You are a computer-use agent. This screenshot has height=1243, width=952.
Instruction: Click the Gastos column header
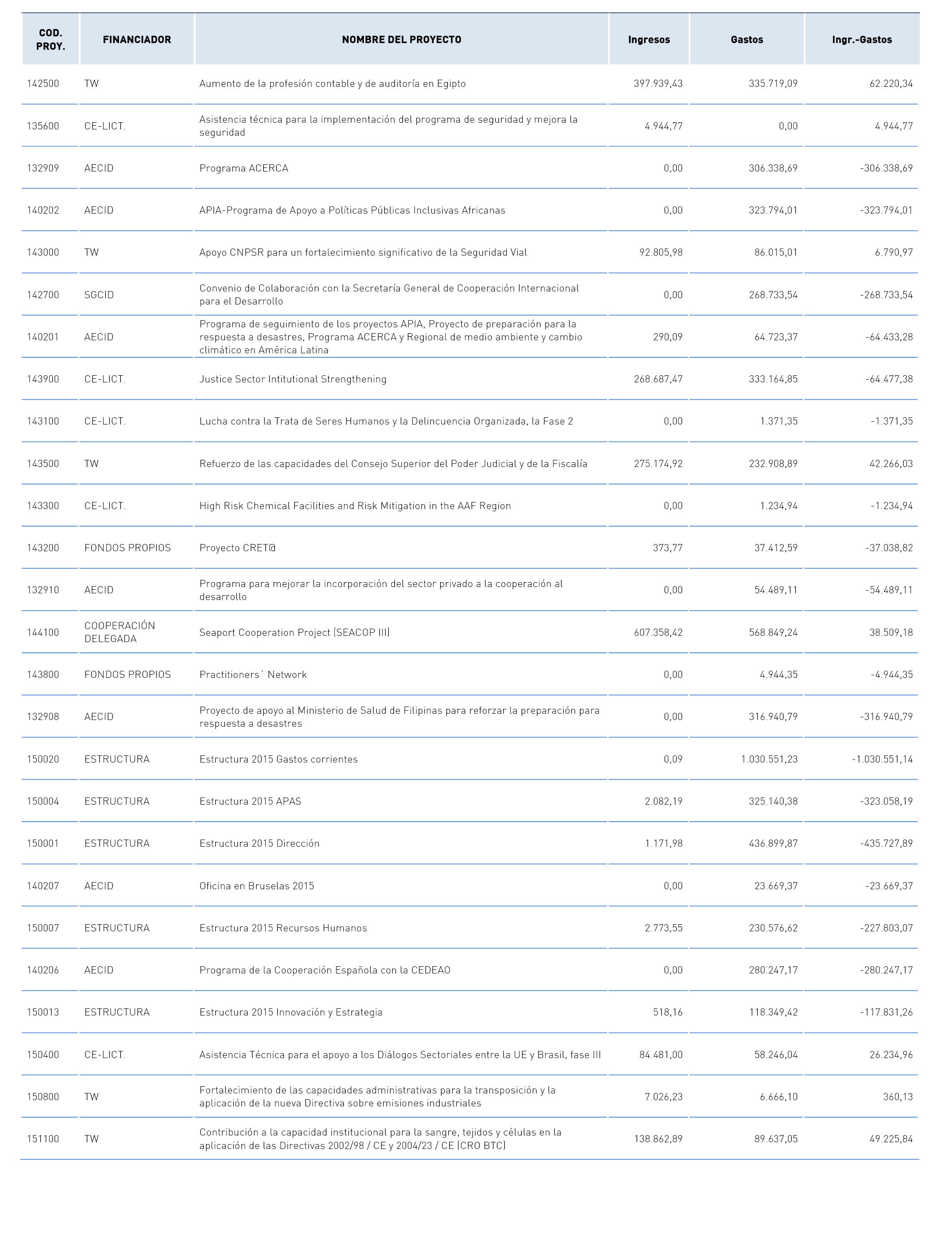pos(747,40)
